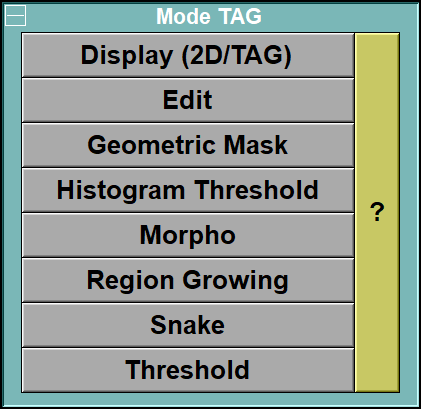This screenshot has height=409, width=421.
Task: Pick the Histogram Threshold entry
Action: pos(188,190)
